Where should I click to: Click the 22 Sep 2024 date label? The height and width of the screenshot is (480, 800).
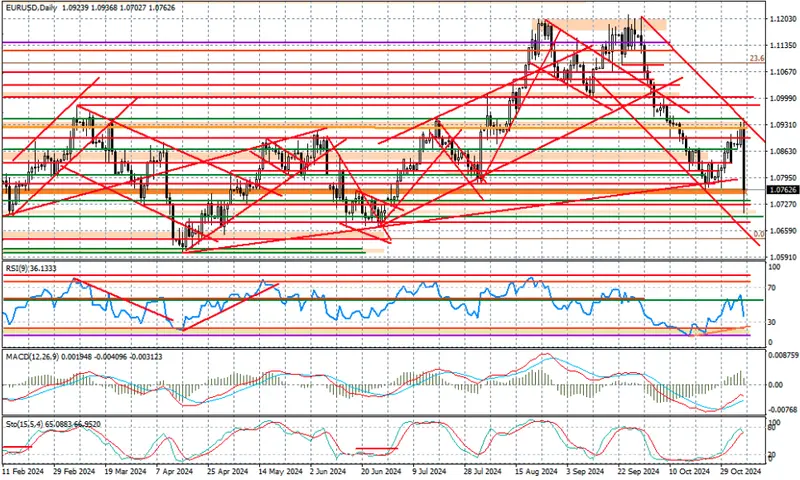638,471
